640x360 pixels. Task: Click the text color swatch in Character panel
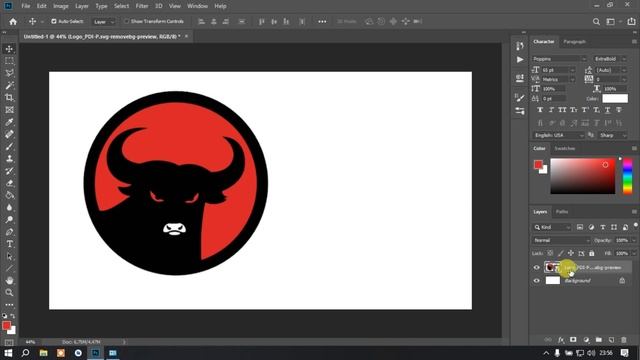click(615, 98)
